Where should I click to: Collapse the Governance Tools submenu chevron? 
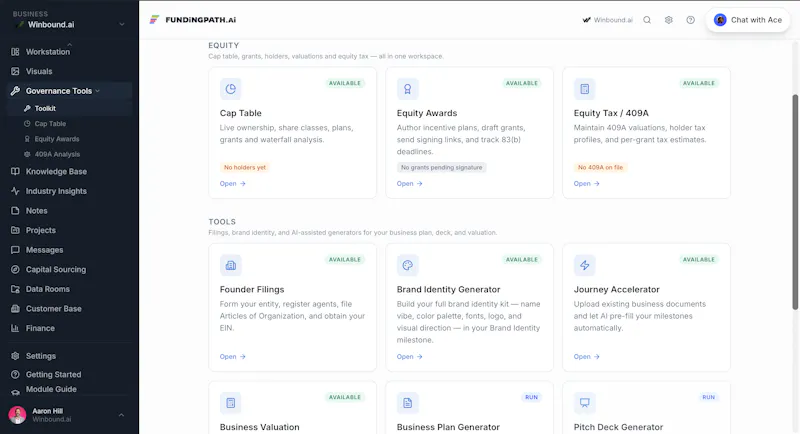[x=97, y=91]
